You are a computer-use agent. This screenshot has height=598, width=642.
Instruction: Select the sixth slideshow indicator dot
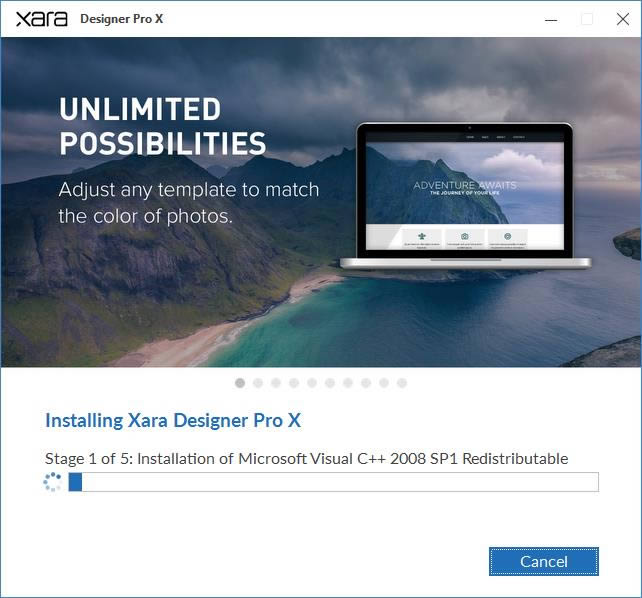pyautogui.click(x=330, y=383)
